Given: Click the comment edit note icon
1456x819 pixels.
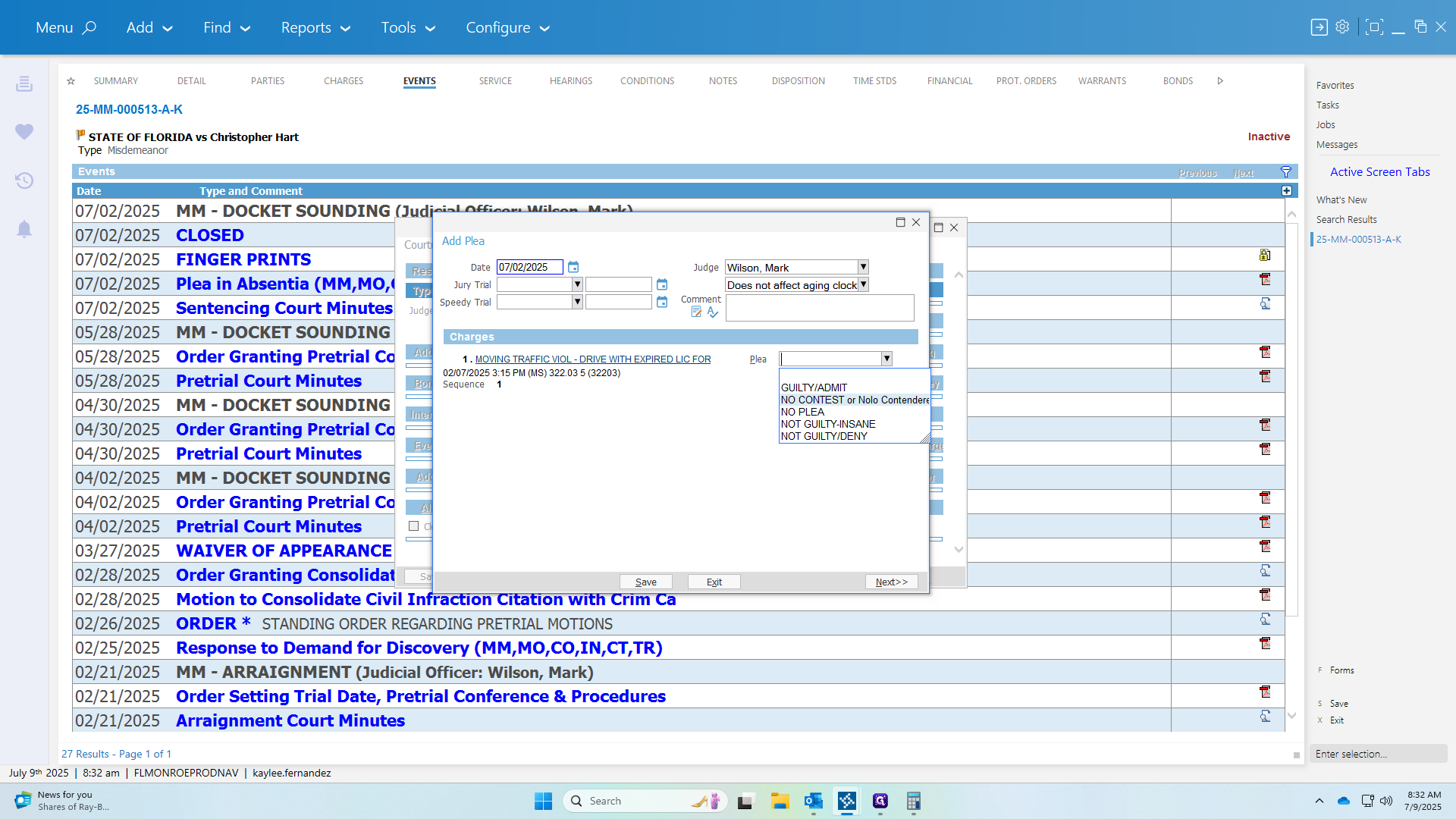Looking at the screenshot, I should click(x=696, y=312).
